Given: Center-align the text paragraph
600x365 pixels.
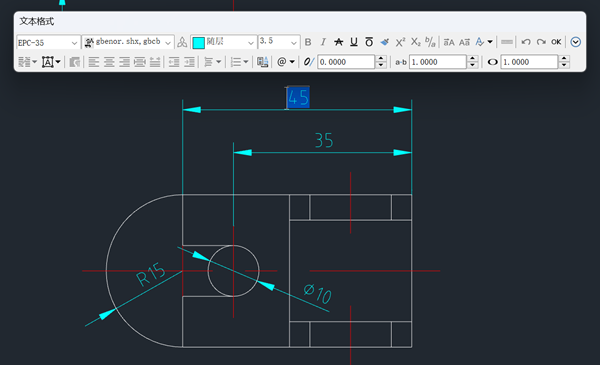Looking at the screenshot, I should point(109,62).
